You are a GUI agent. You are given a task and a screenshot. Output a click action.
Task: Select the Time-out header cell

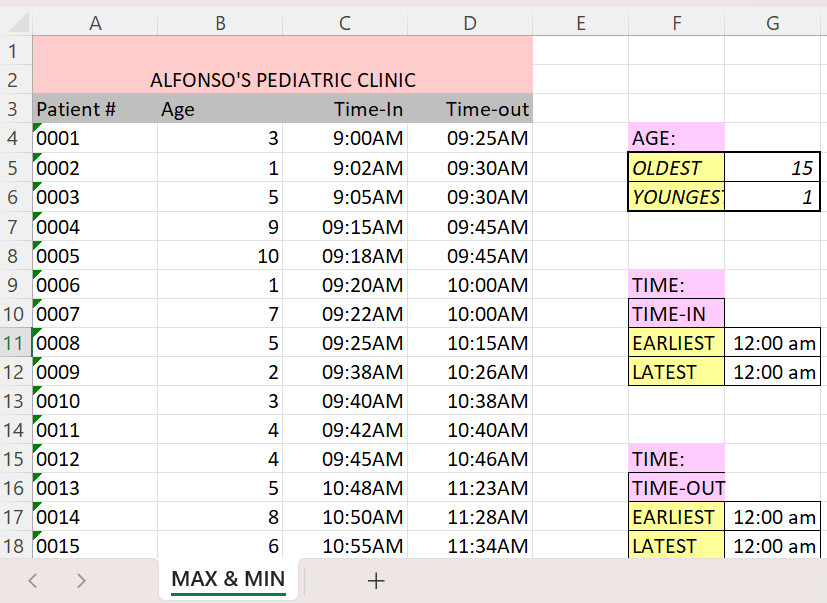coord(470,109)
